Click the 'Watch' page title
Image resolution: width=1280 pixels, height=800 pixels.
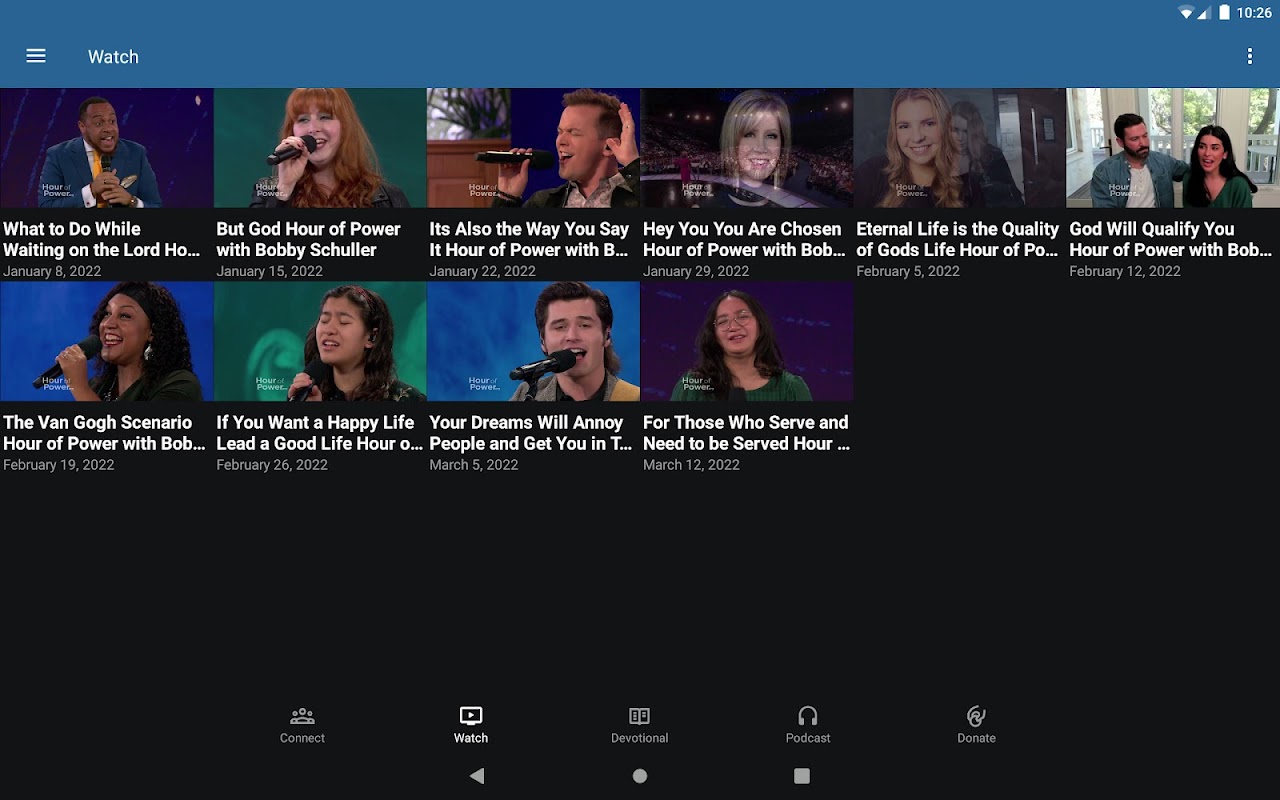[x=113, y=57]
